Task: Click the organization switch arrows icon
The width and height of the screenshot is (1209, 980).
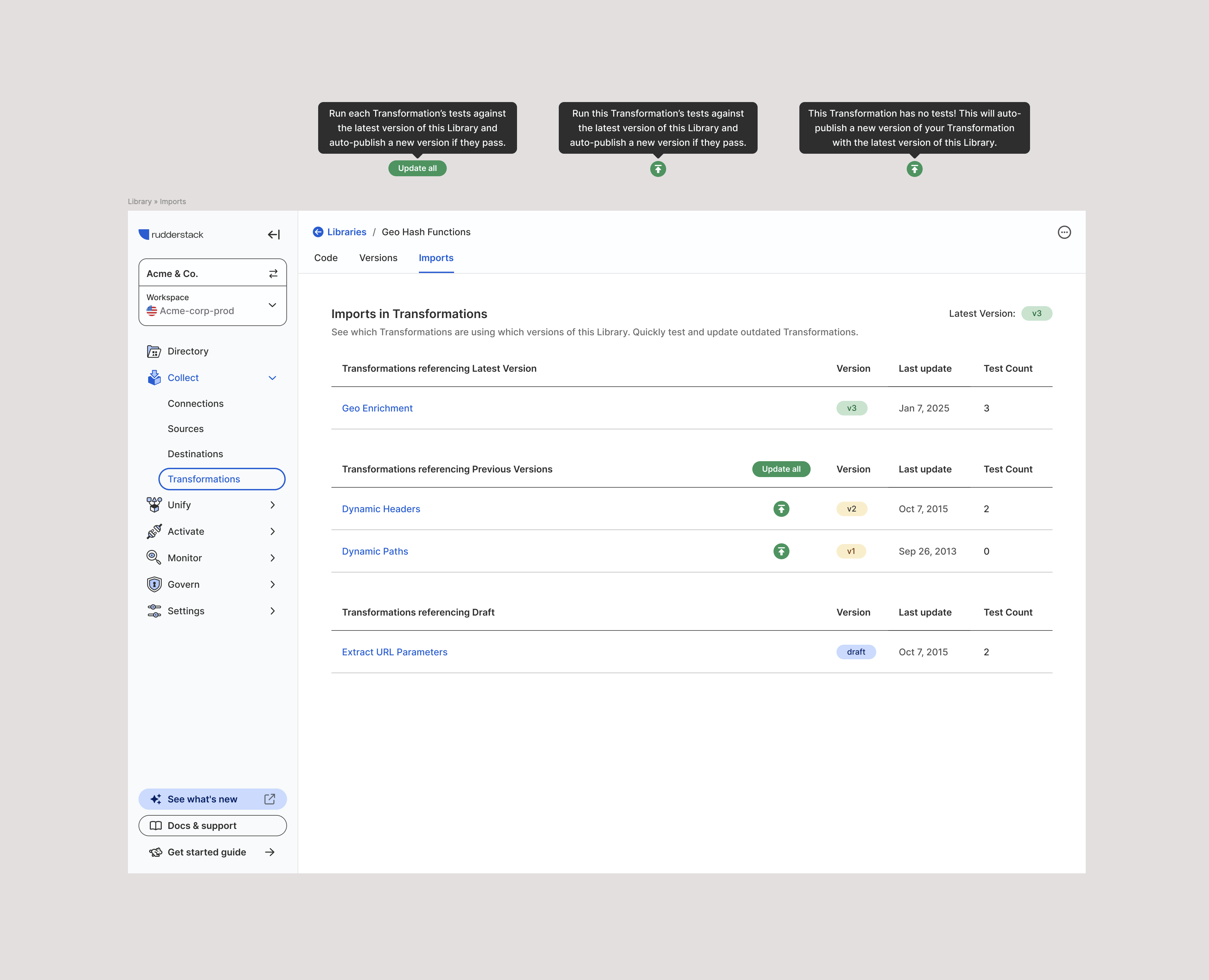Action: coord(273,273)
